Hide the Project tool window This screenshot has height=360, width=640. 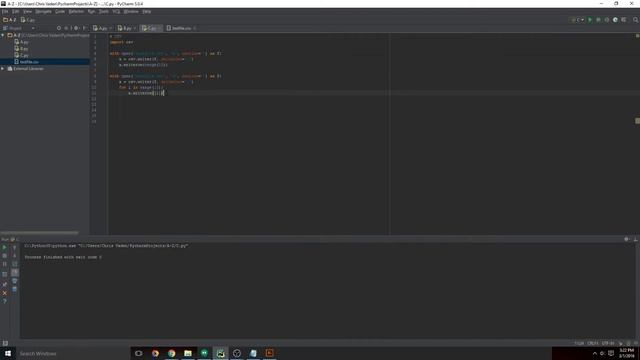point(84,28)
